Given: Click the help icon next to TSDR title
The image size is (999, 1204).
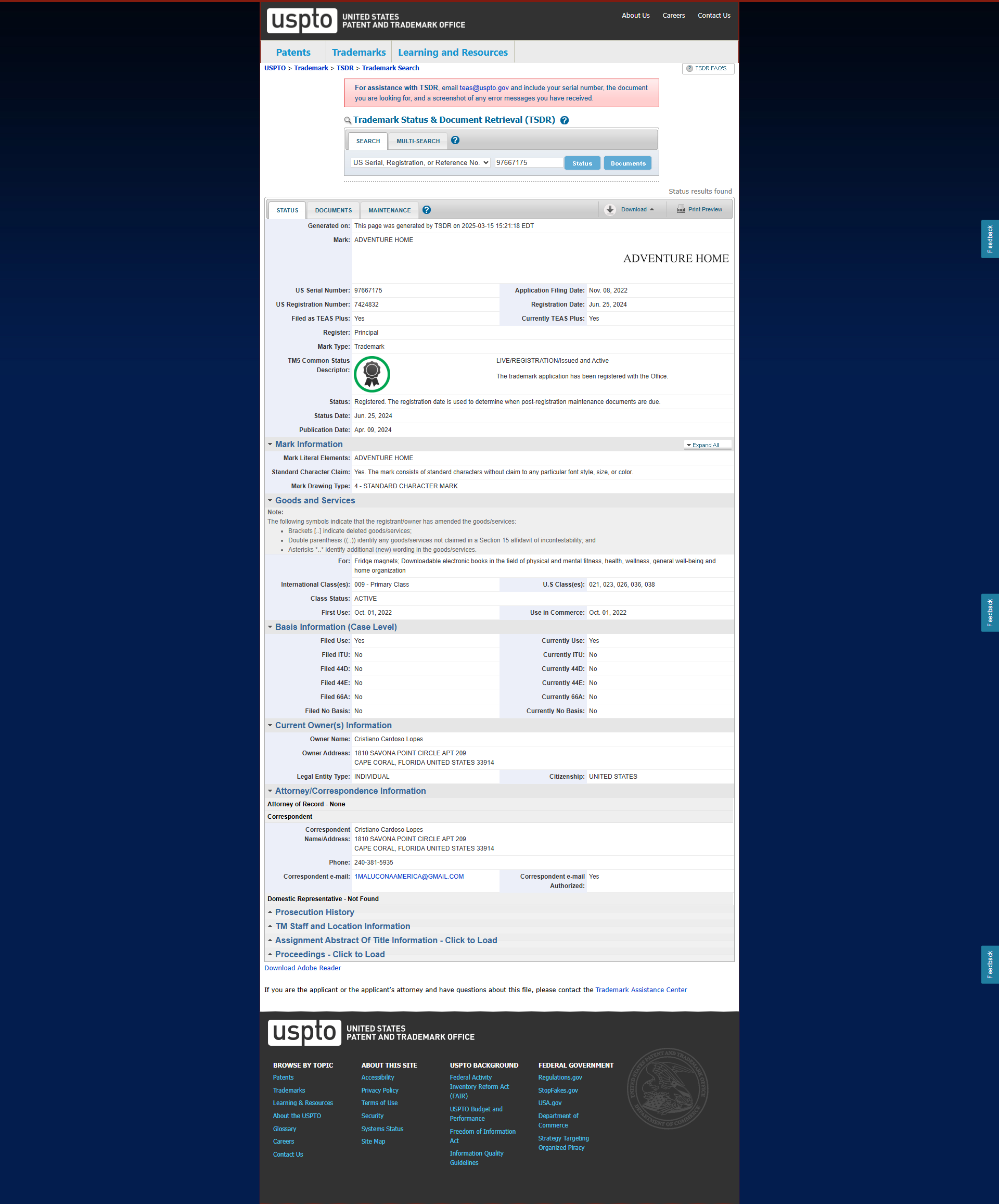Looking at the screenshot, I should coord(564,120).
